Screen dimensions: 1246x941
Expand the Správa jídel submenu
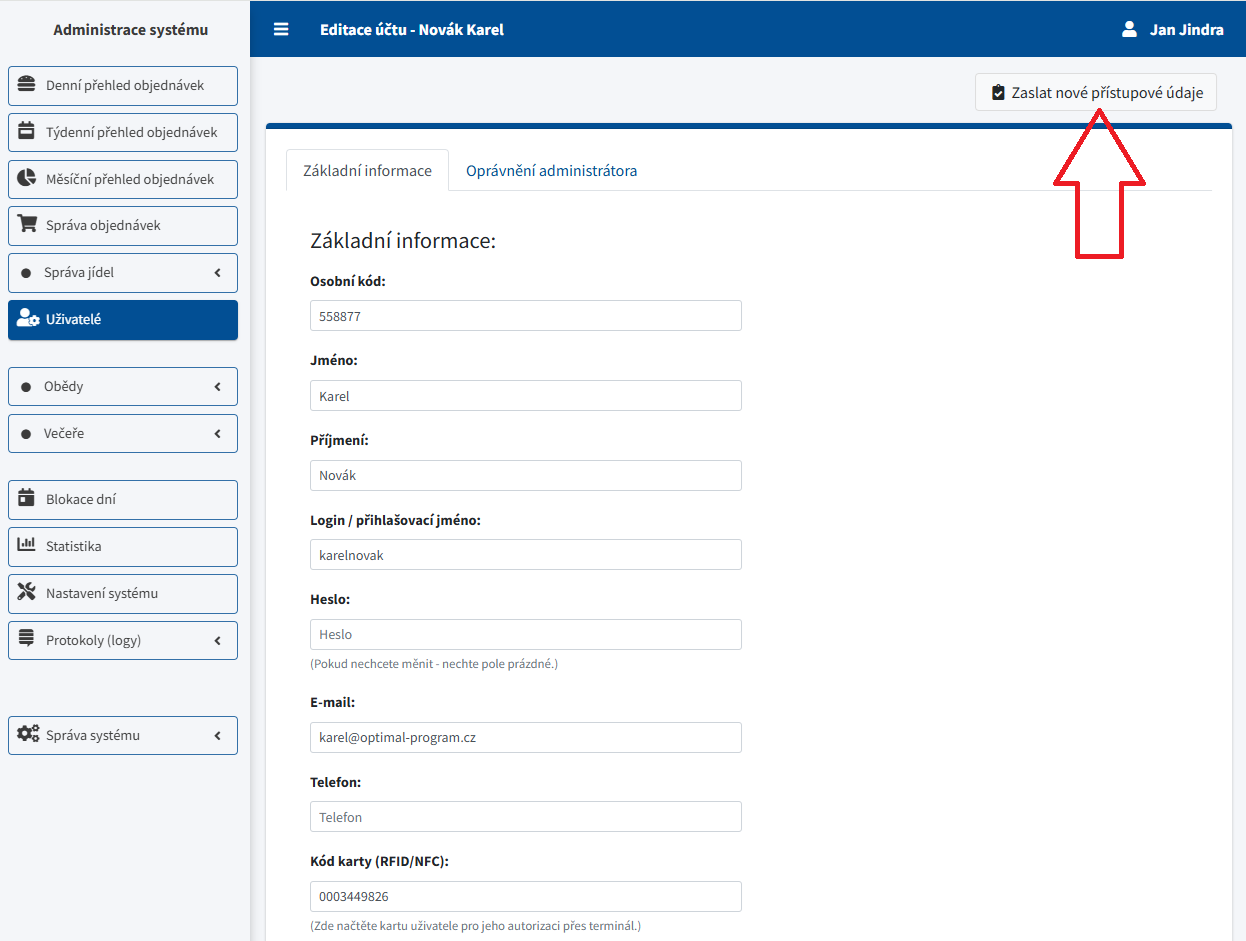[123, 273]
